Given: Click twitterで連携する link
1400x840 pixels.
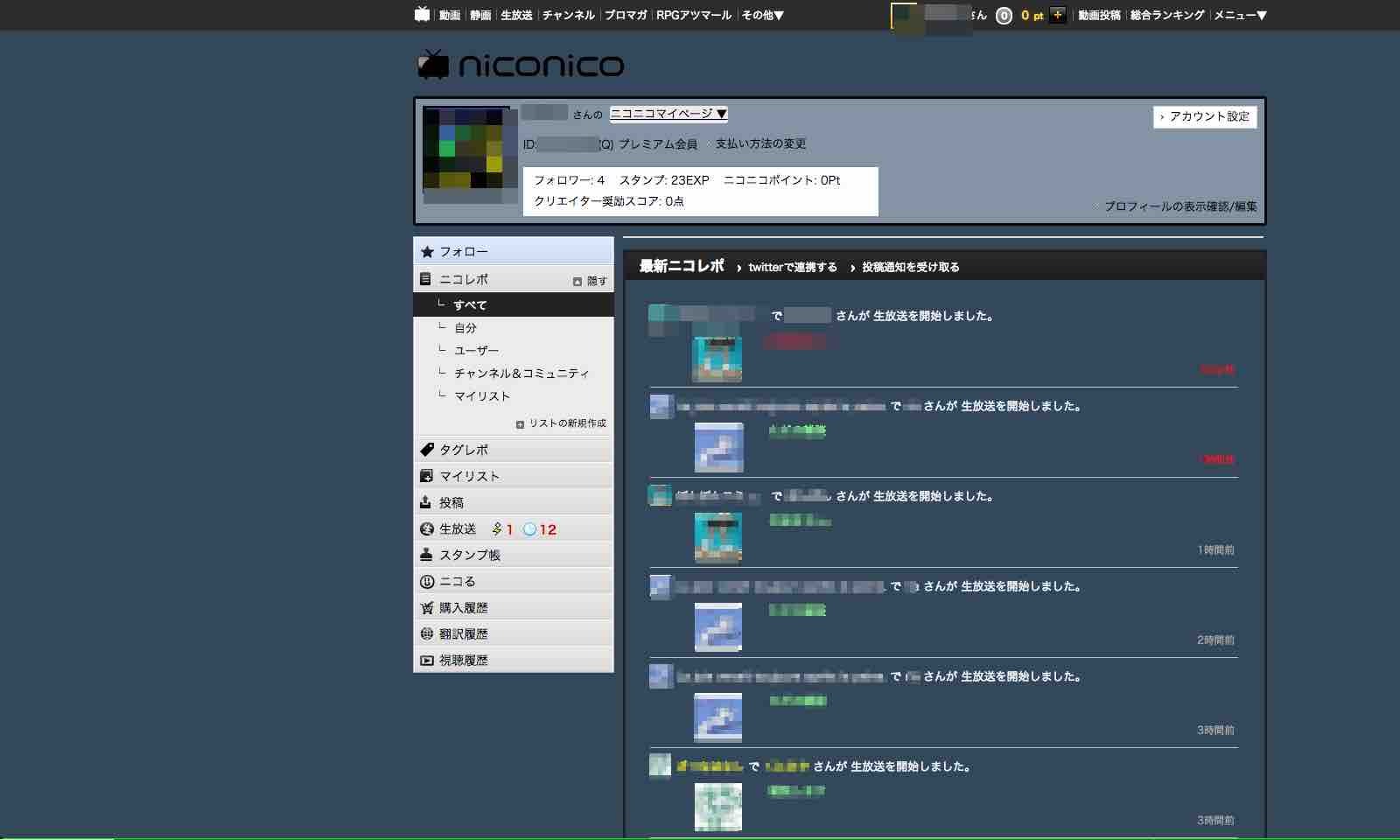Looking at the screenshot, I should click(793, 267).
